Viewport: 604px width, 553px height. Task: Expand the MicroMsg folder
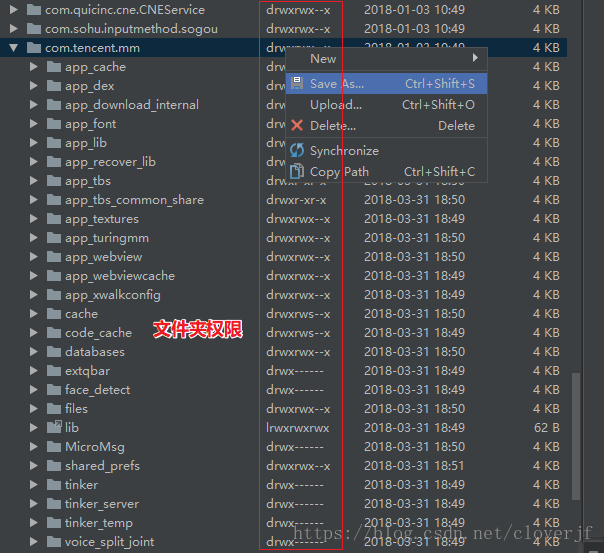[34, 447]
